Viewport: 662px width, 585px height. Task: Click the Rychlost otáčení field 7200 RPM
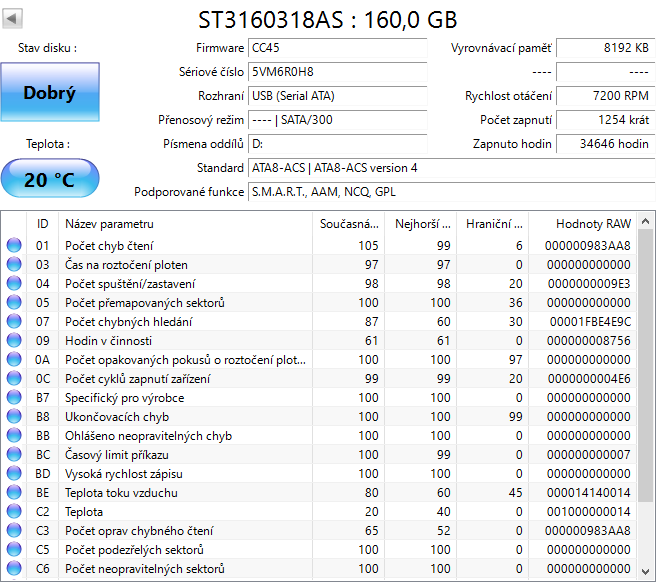pos(605,96)
